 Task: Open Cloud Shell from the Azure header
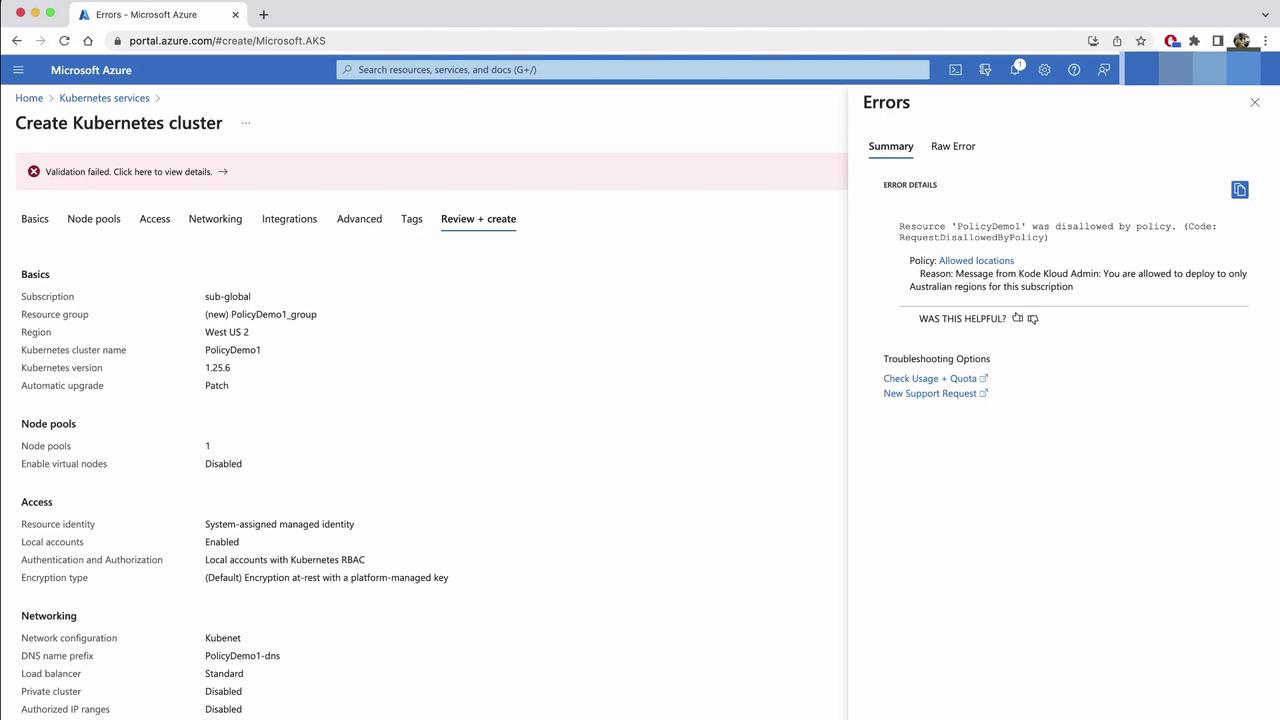(955, 70)
